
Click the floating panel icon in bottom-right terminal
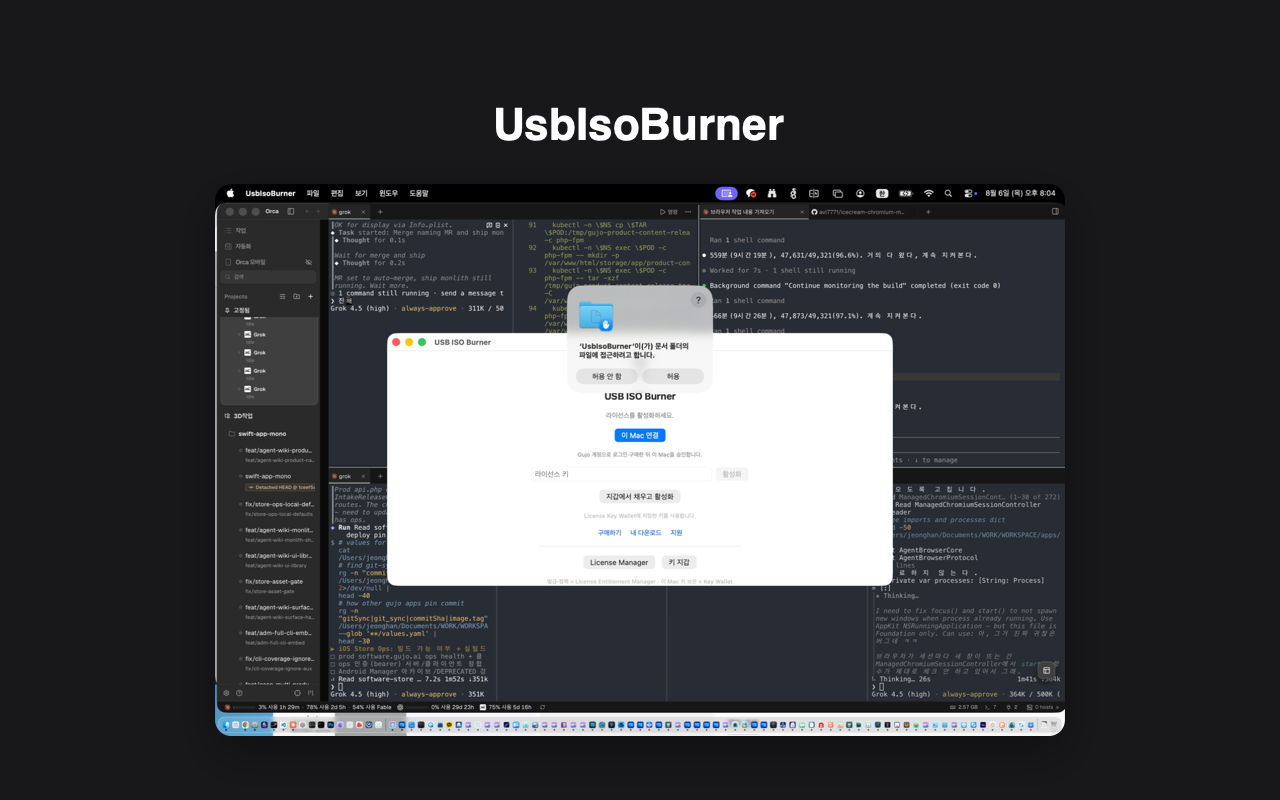(x=1046, y=670)
